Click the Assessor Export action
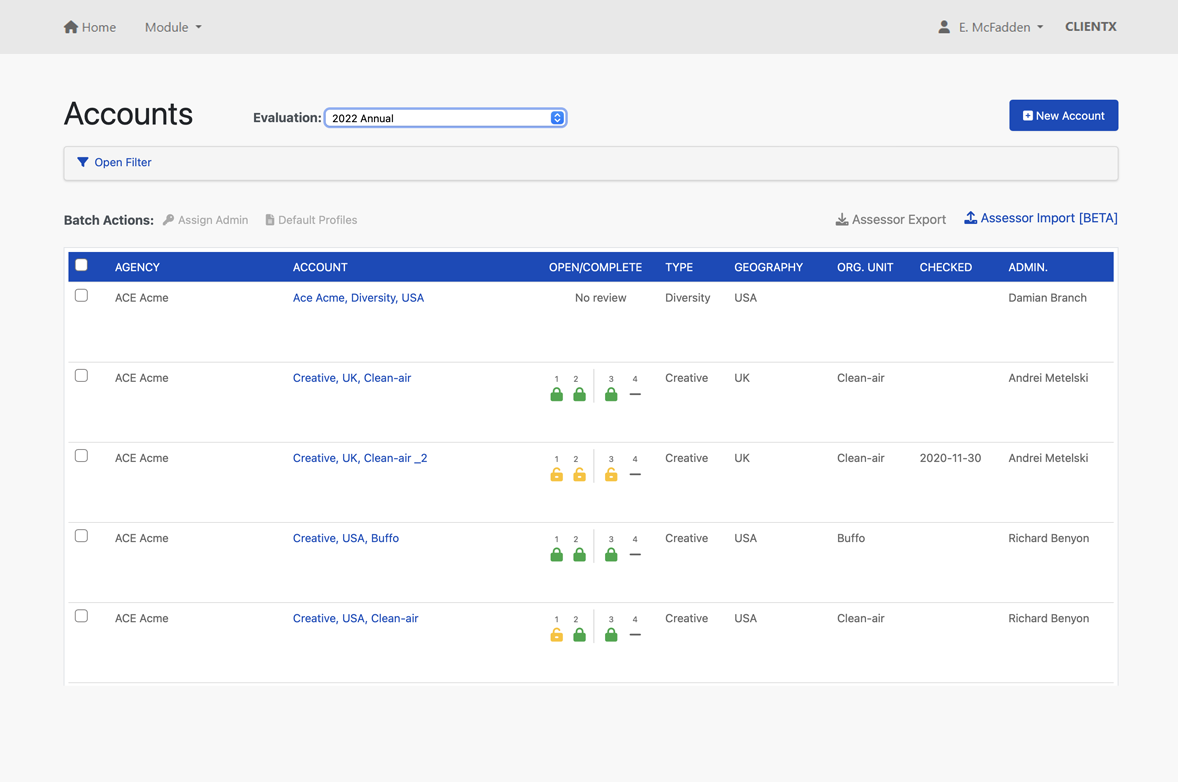1178x782 pixels. (x=891, y=219)
